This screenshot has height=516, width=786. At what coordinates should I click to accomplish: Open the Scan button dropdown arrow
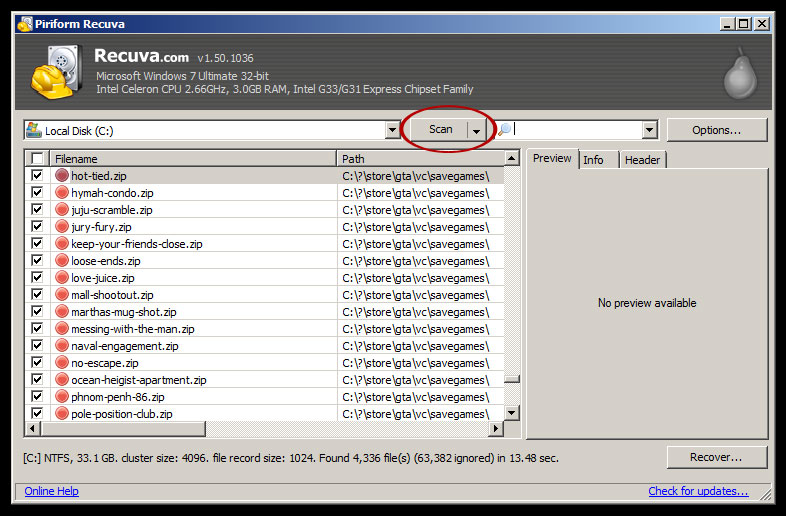click(476, 130)
